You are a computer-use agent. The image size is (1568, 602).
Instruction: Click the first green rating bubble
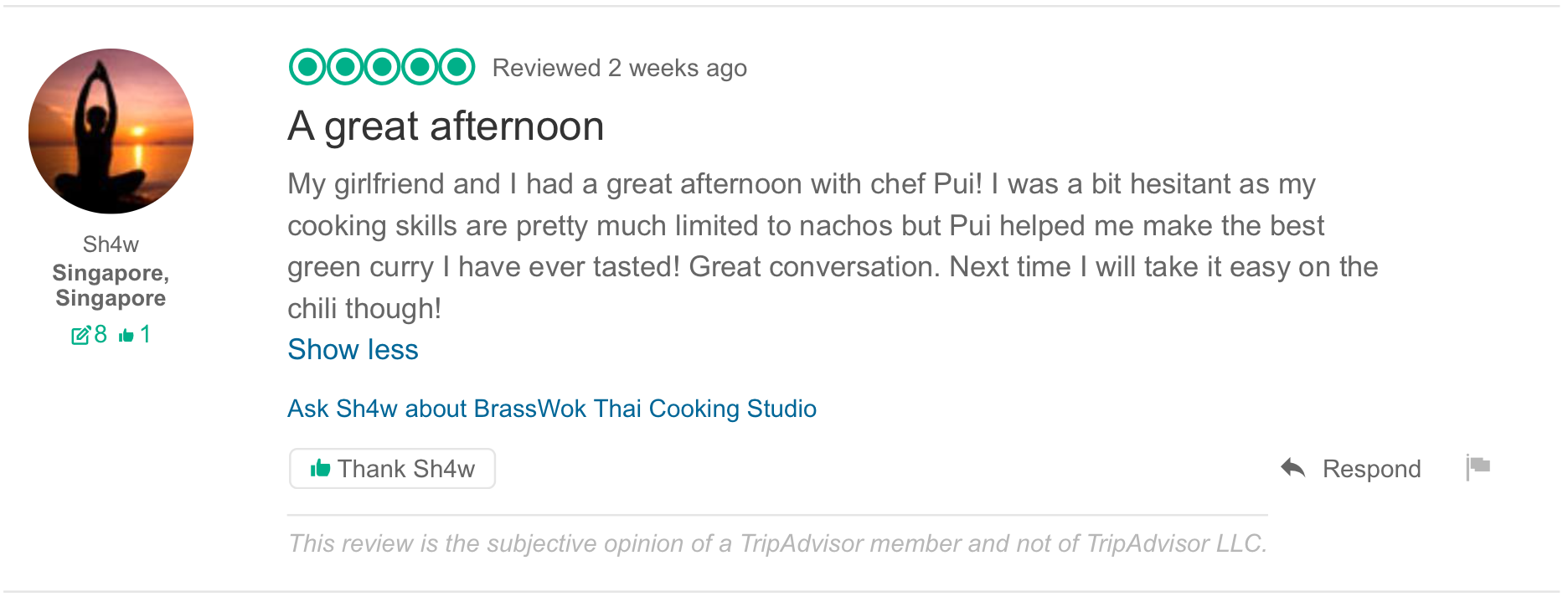pos(307,67)
